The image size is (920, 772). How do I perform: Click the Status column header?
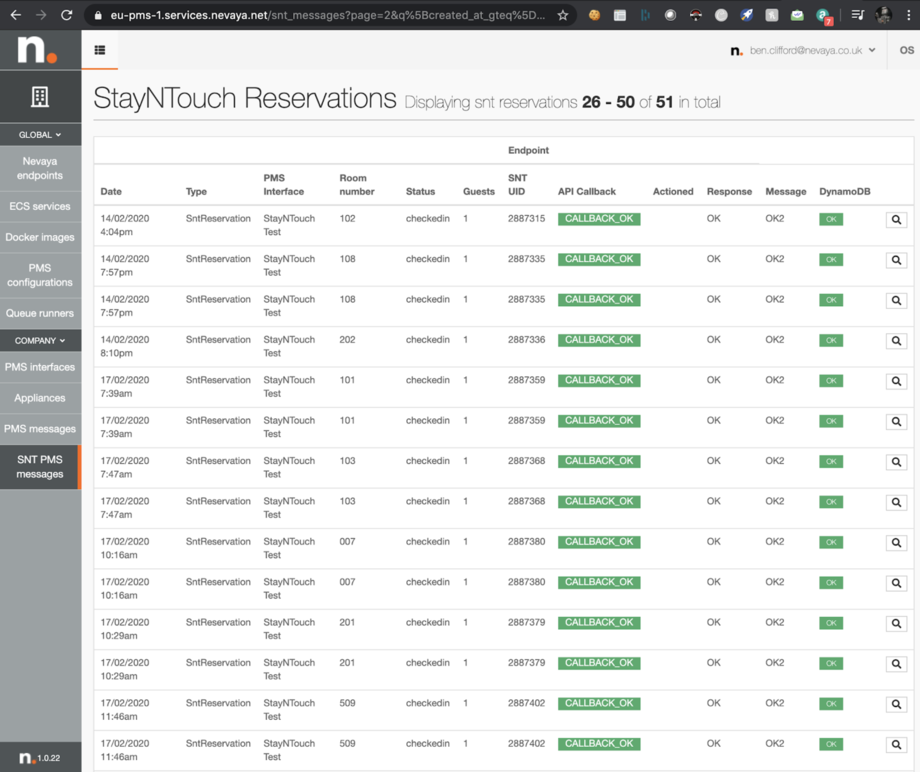point(420,191)
